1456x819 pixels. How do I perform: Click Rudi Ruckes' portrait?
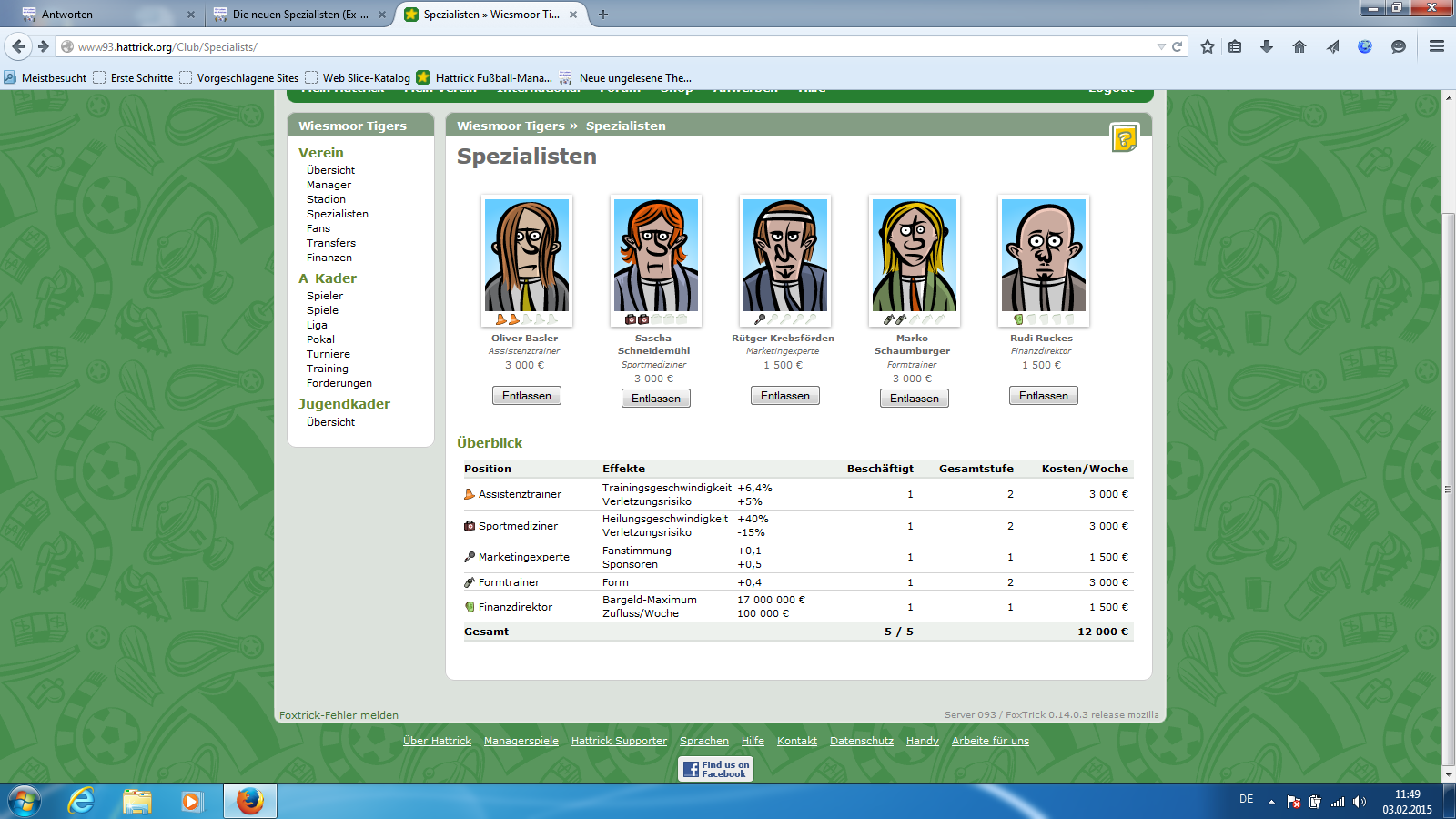pyautogui.click(x=1044, y=256)
